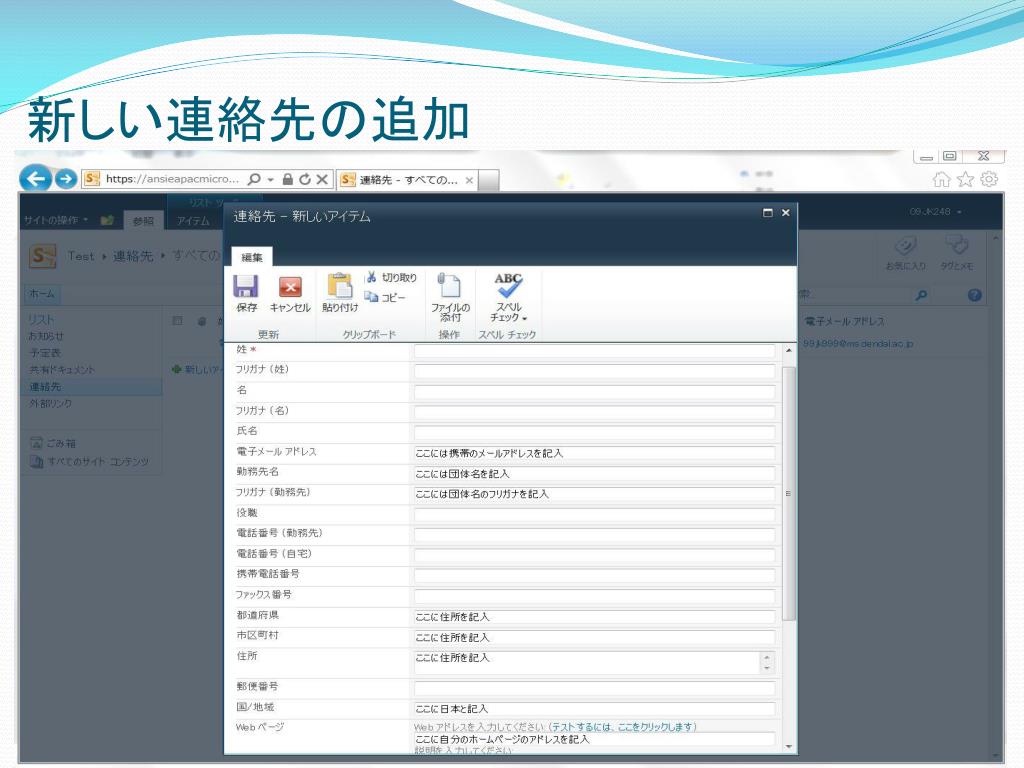This screenshot has width=1024, height=768.
Task: Click the help question mark icon
Action: click(974, 295)
